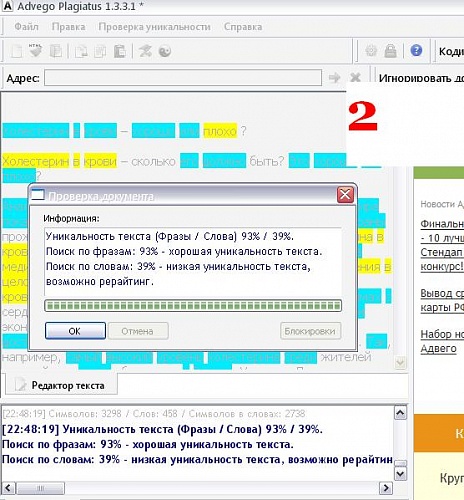This screenshot has width=464, height=500.
Task: Click the Блокировки button in dialog
Action: (310, 331)
